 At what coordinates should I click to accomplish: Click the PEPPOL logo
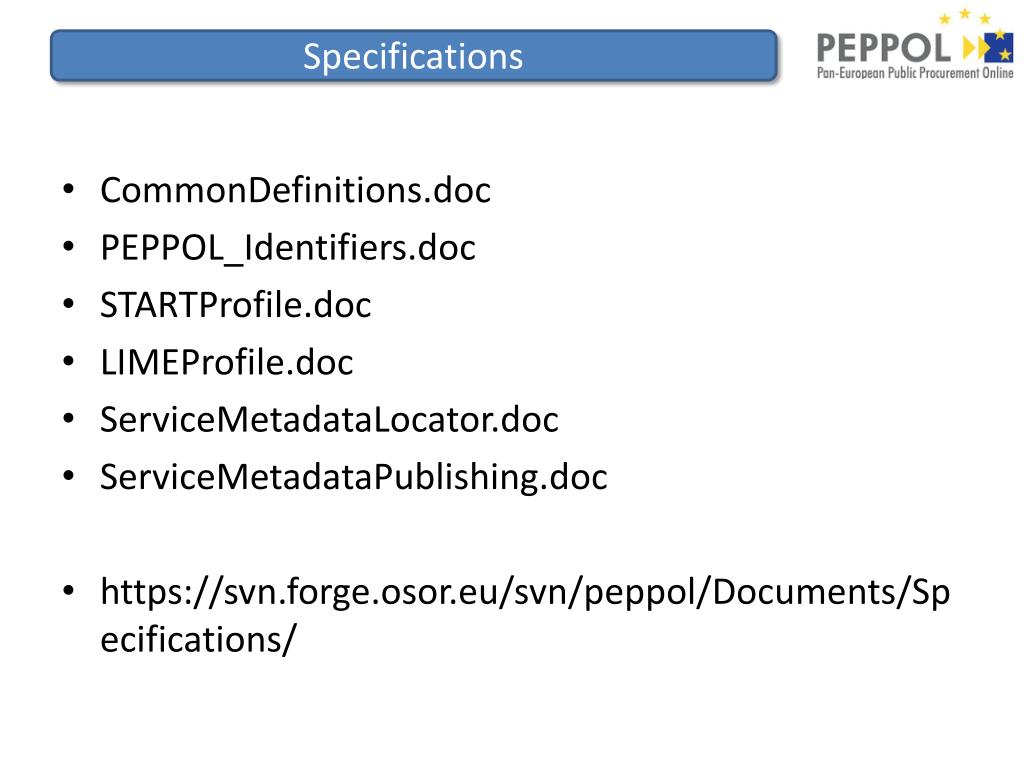click(915, 44)
